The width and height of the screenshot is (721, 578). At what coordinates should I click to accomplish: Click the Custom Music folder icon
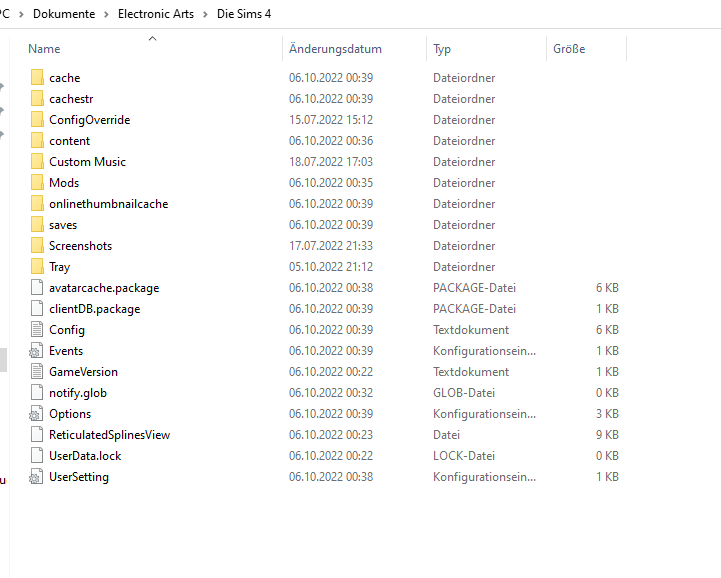37,162
